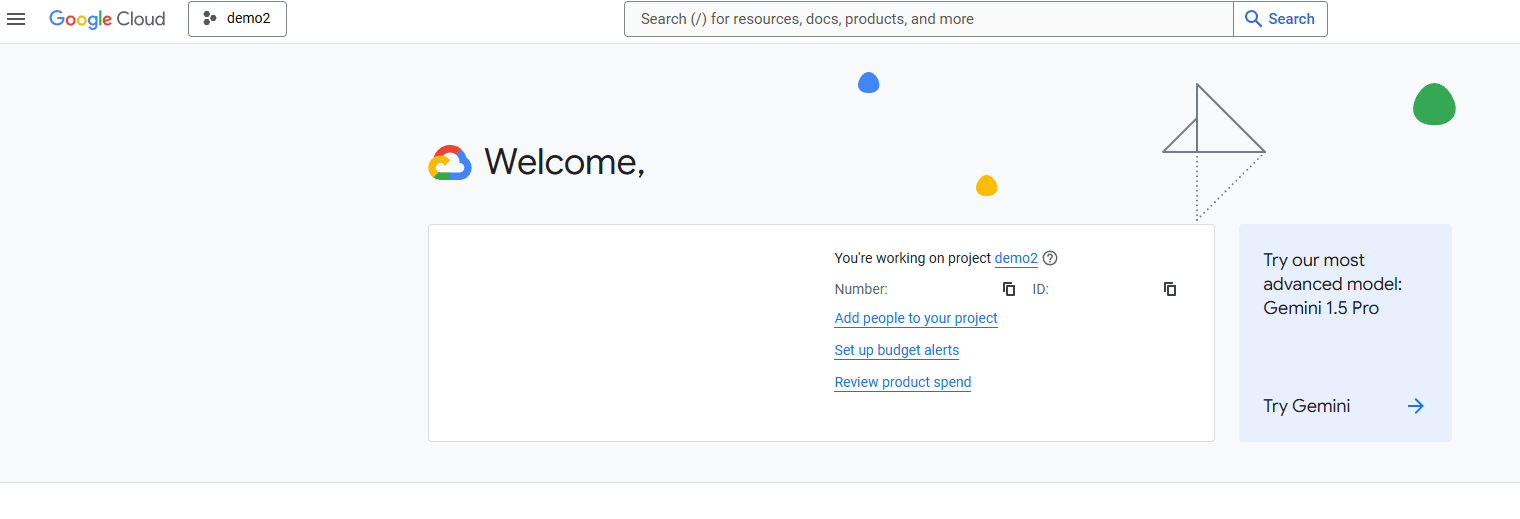
Task: Click the ID: label
Action: coord(1040,289)
